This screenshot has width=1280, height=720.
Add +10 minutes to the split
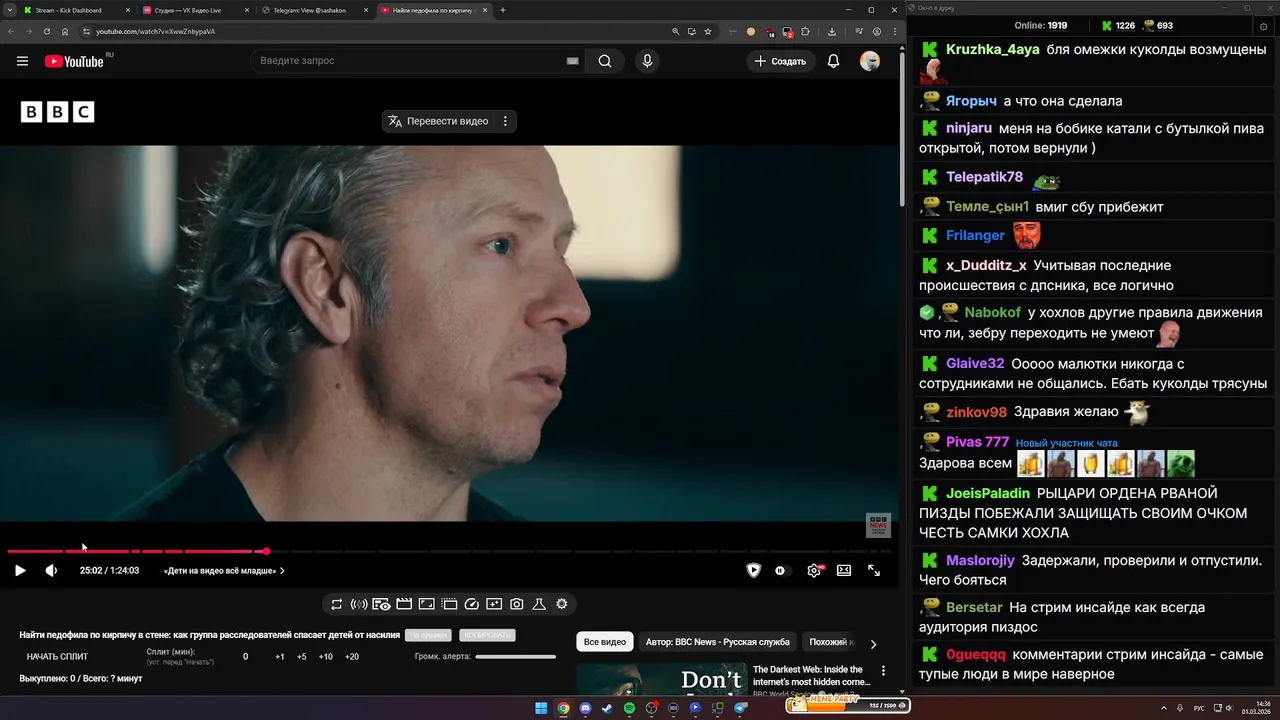(325, 657)
